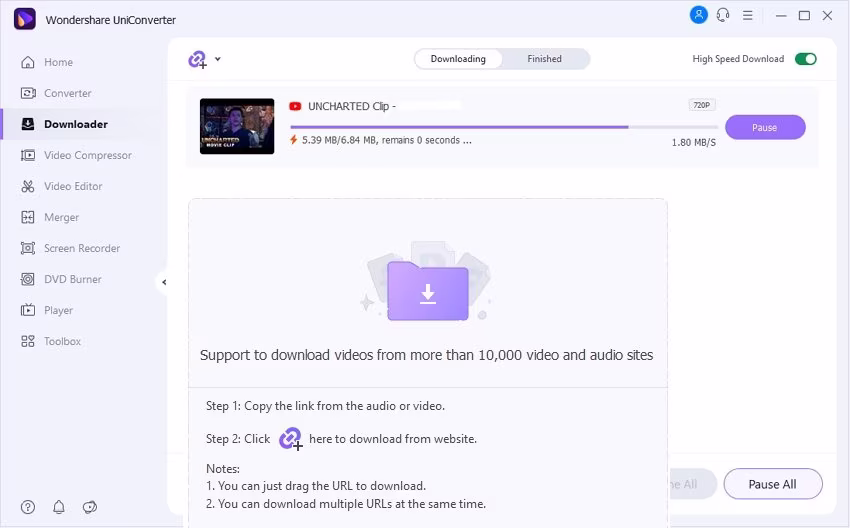Image resolution: width=850 pixels, height=528 pixels.
Task: Click the Wondershare UniConverter logo icon
Action: [x=25, y=20]
